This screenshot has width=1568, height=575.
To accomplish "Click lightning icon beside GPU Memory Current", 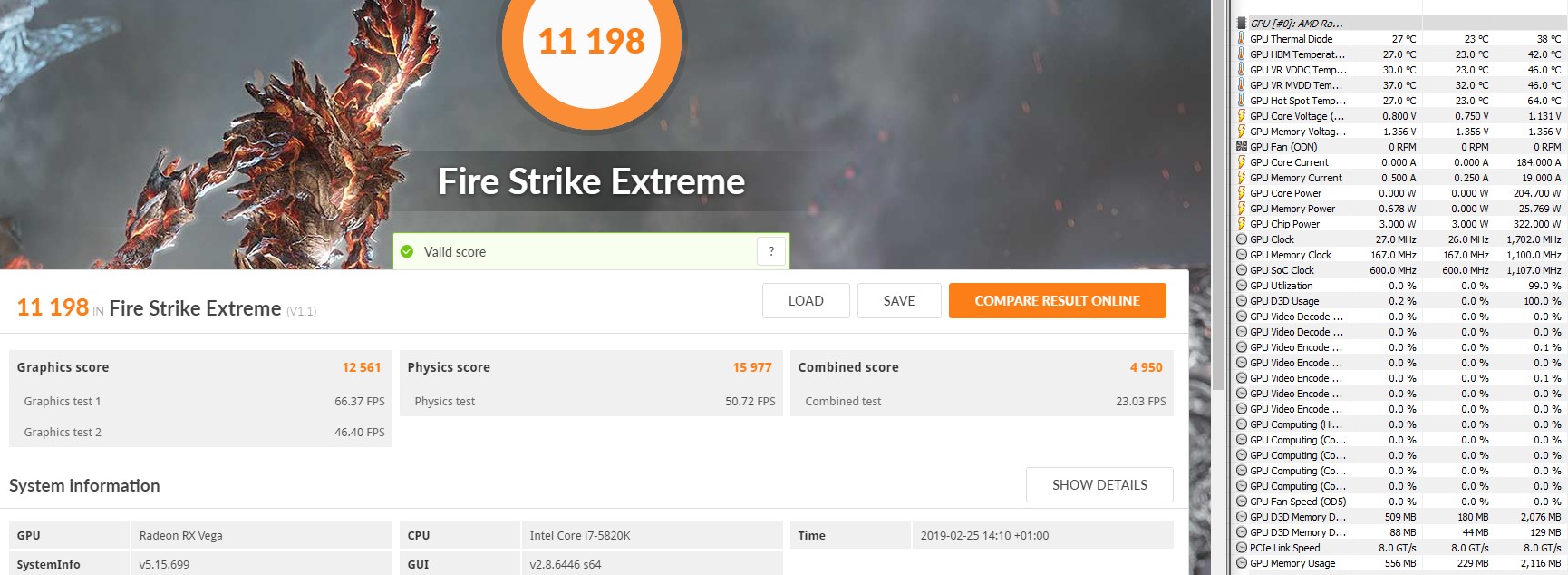I will click(1242, 178).
